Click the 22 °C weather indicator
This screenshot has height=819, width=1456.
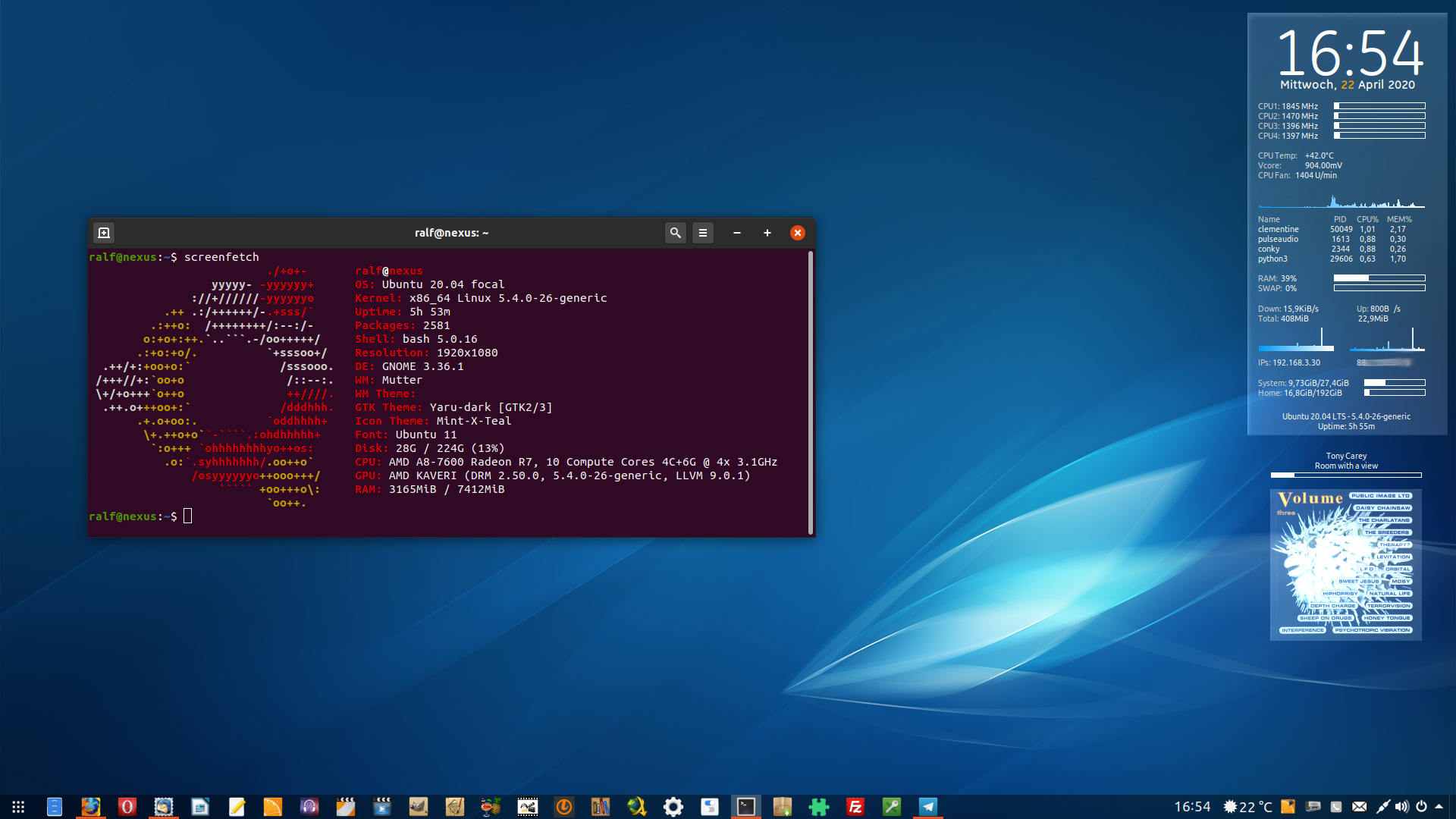click(1248, 807)
